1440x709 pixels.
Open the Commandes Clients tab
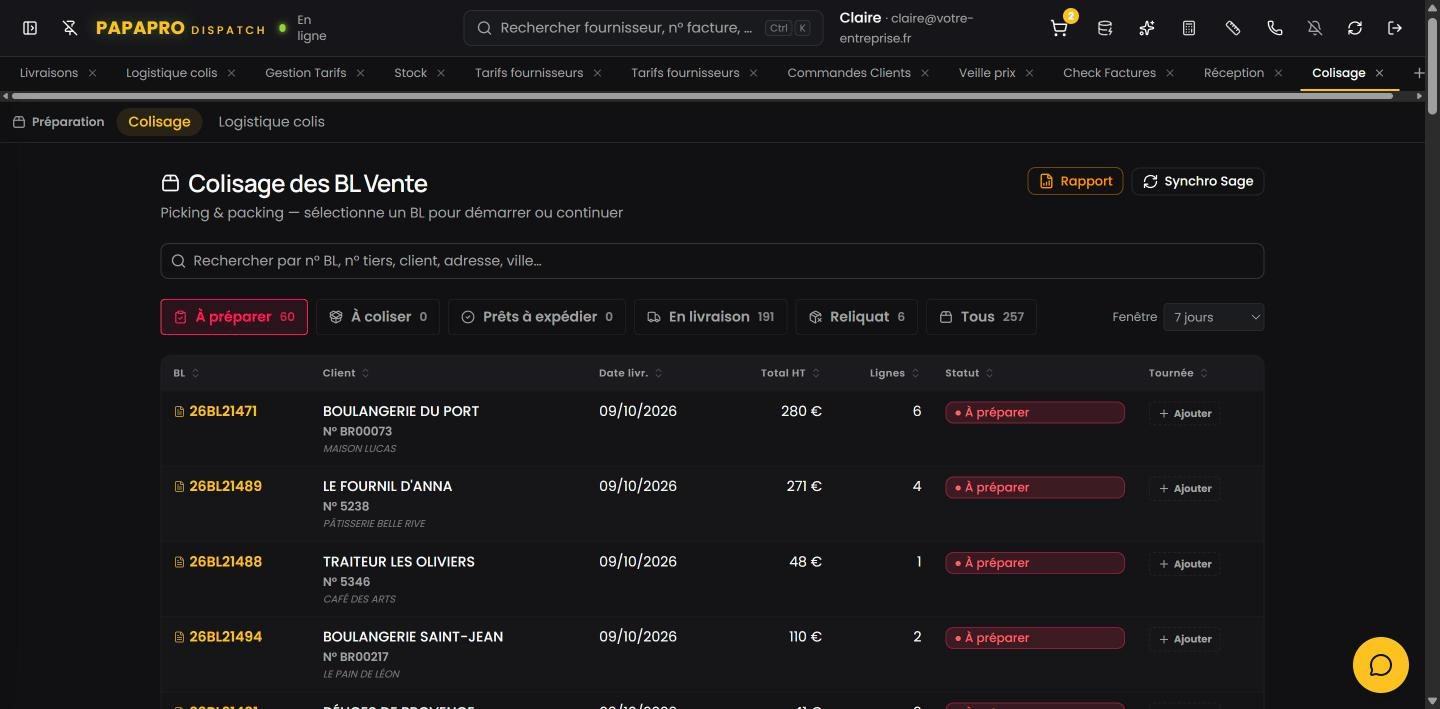pos(849,73)
